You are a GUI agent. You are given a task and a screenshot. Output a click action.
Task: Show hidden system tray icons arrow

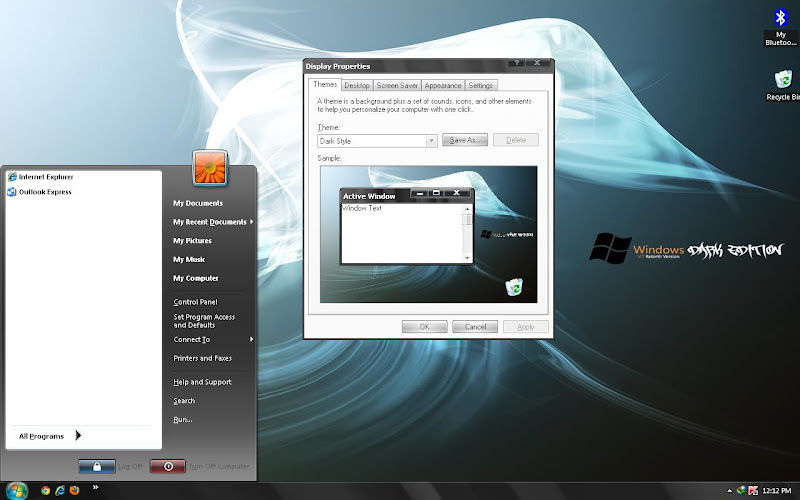point(729,491)
